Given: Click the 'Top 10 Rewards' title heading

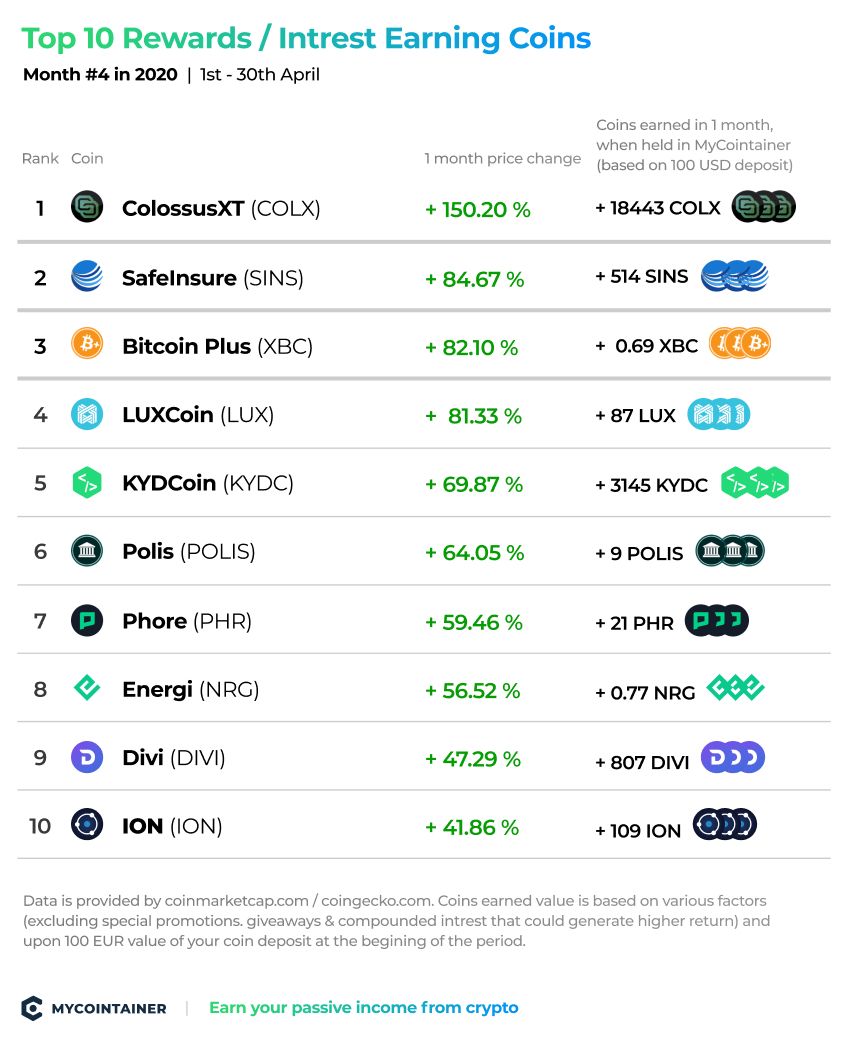Looking at the screenshot, I should (x=137, y=38).
